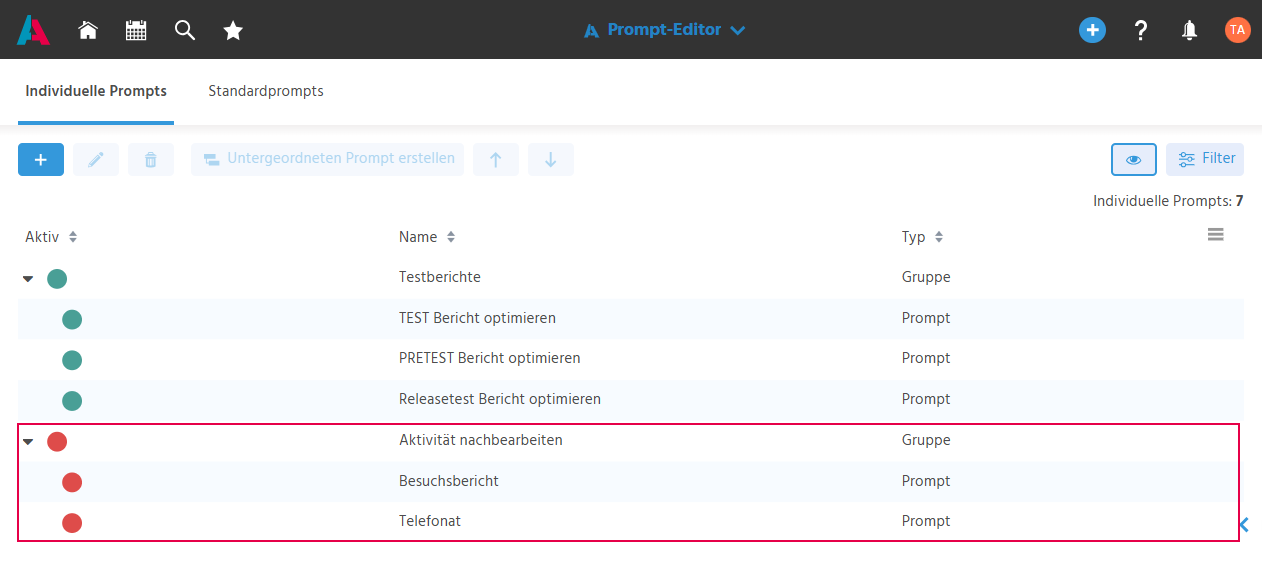Select the Telefonat row
The width and height of the screenshot is (1262, 572).
[631, 521]
